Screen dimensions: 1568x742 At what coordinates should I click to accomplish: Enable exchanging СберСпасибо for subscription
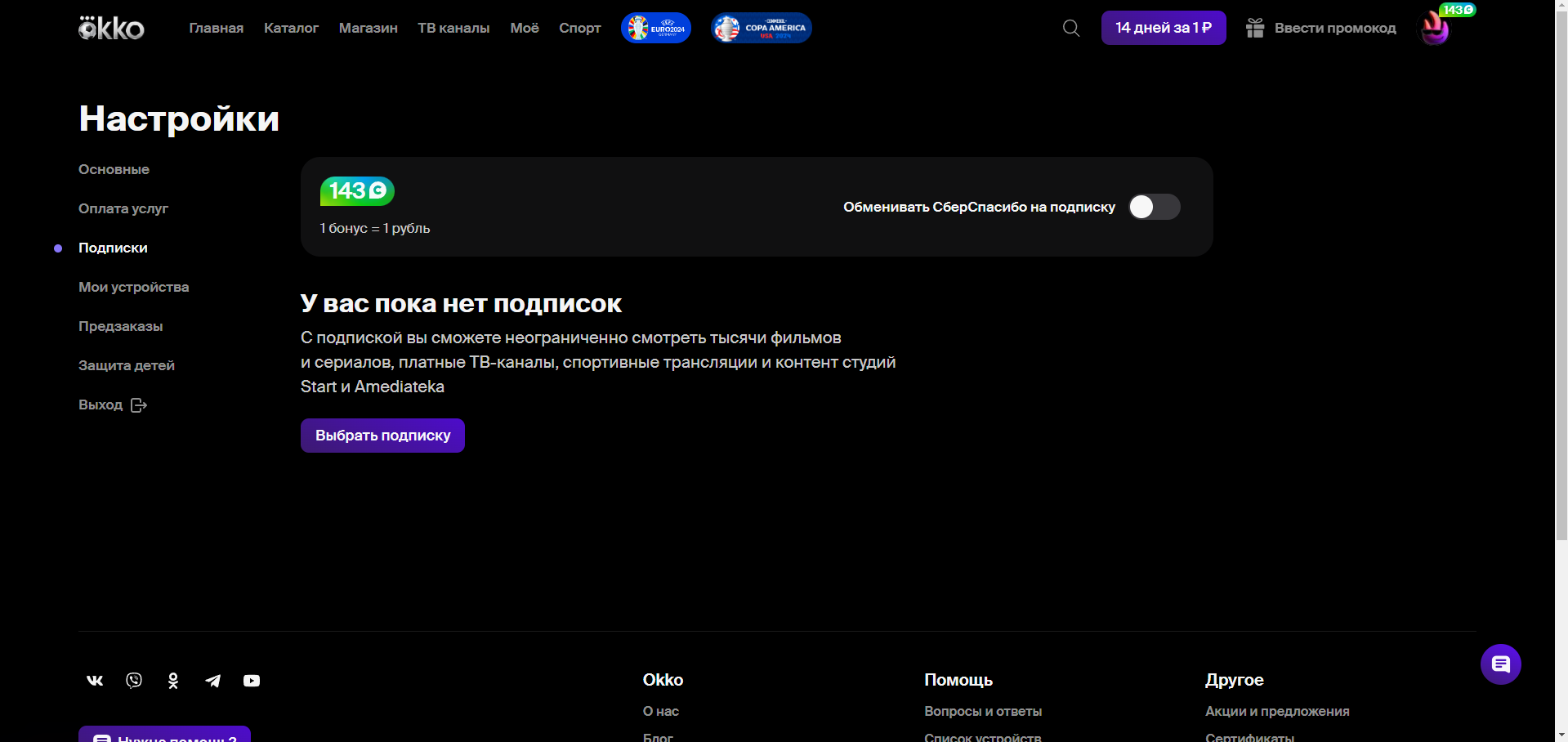coord(1155,207)
